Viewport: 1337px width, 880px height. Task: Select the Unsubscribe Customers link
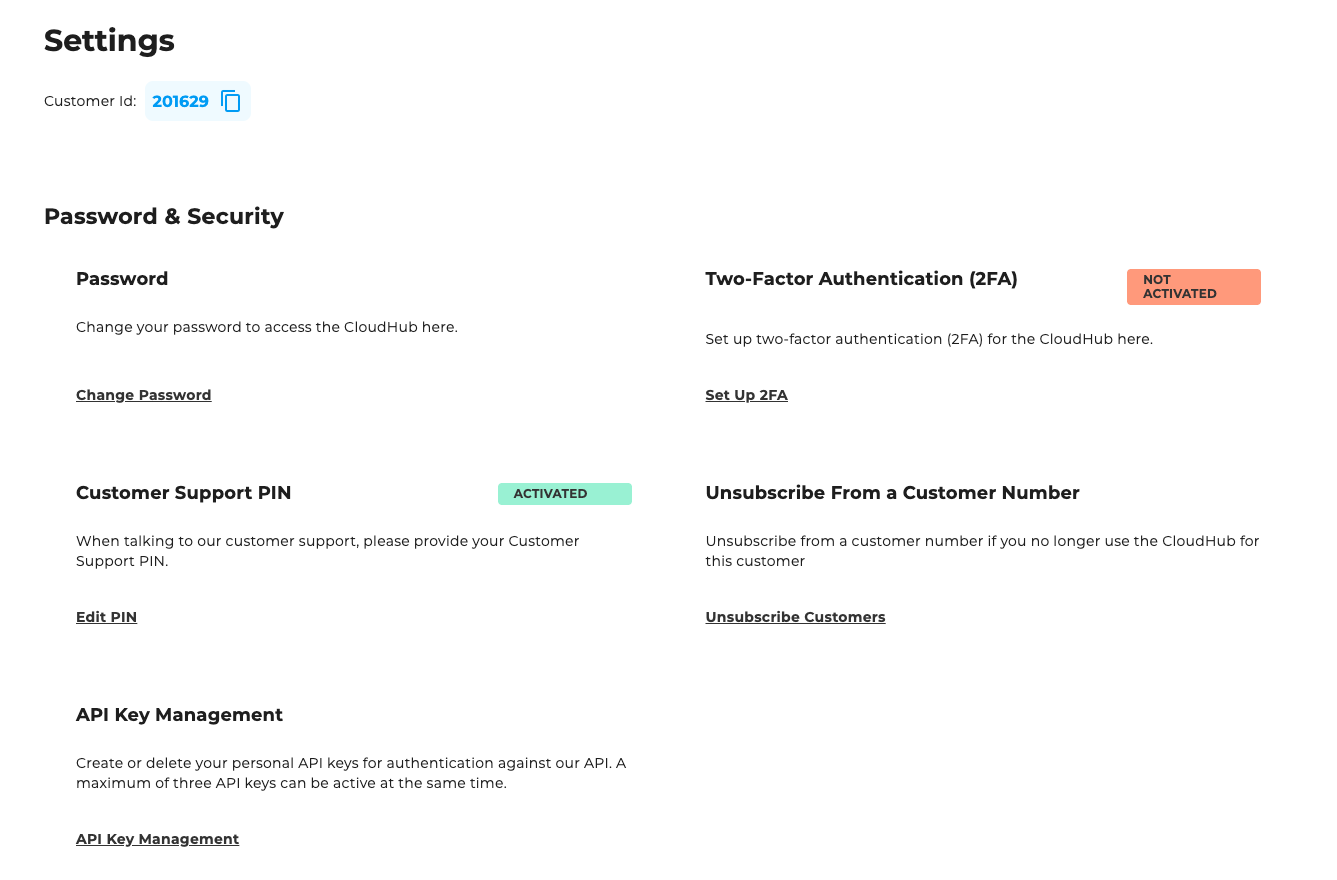pos(795,617)
